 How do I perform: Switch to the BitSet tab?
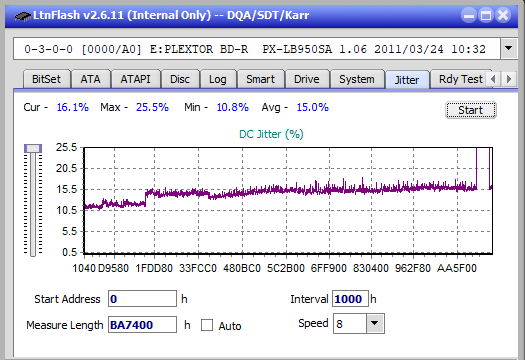(47, 79)
